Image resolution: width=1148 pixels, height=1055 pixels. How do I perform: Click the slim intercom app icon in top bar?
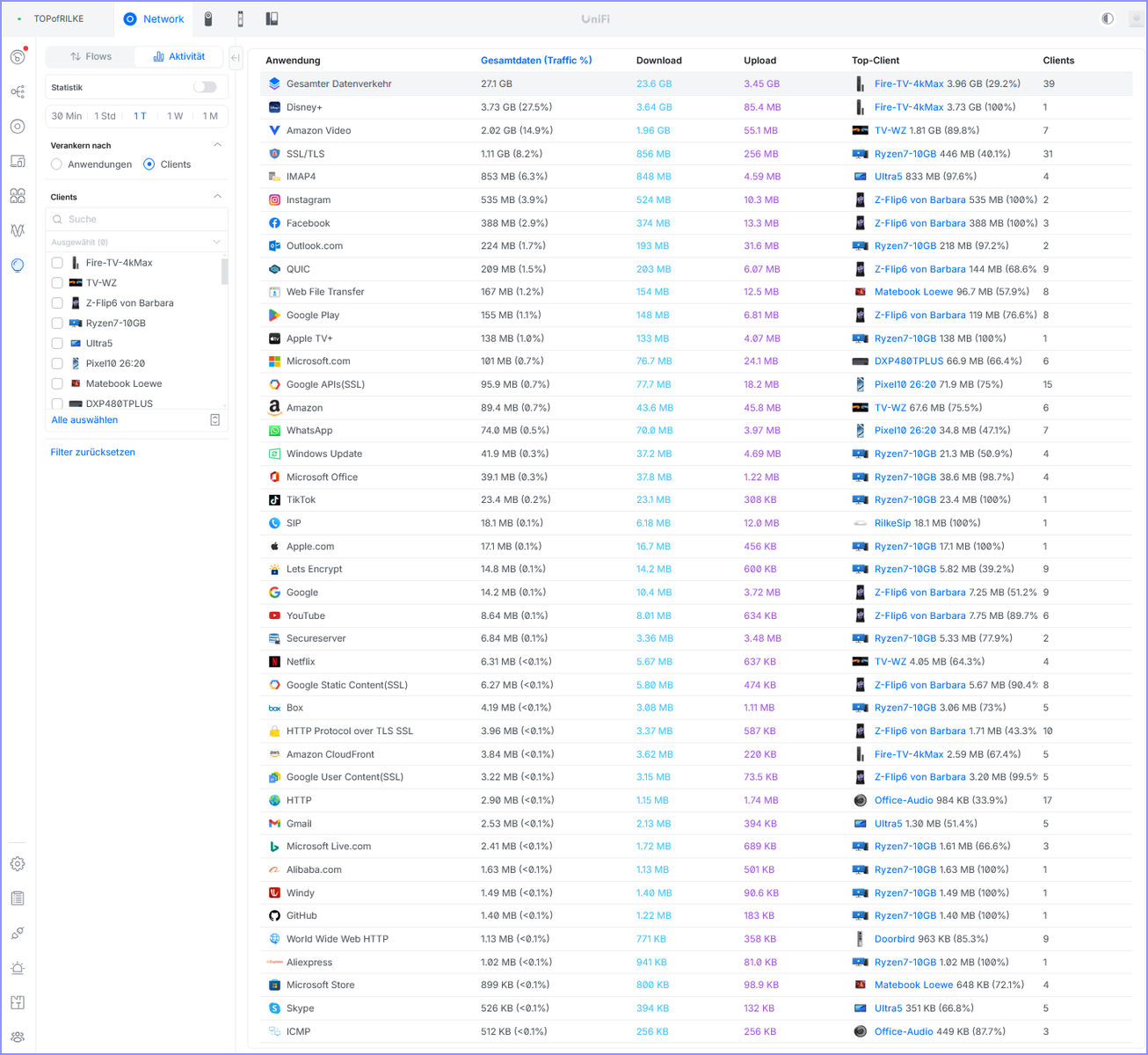coord(240,18)
